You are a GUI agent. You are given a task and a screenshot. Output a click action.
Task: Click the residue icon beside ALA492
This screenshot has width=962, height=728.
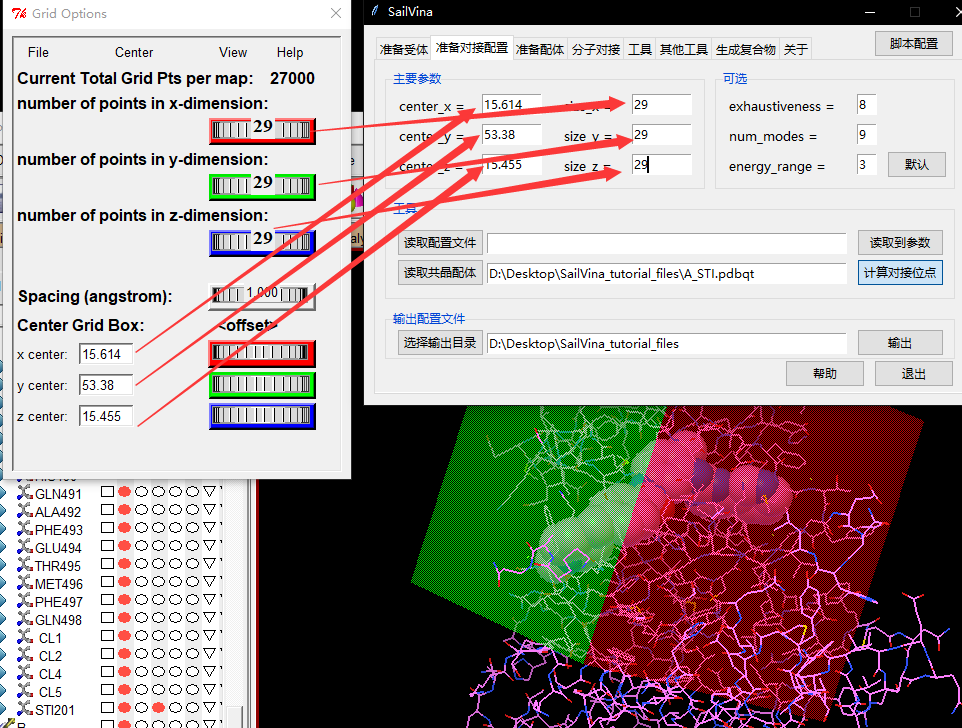coord(25,511)
